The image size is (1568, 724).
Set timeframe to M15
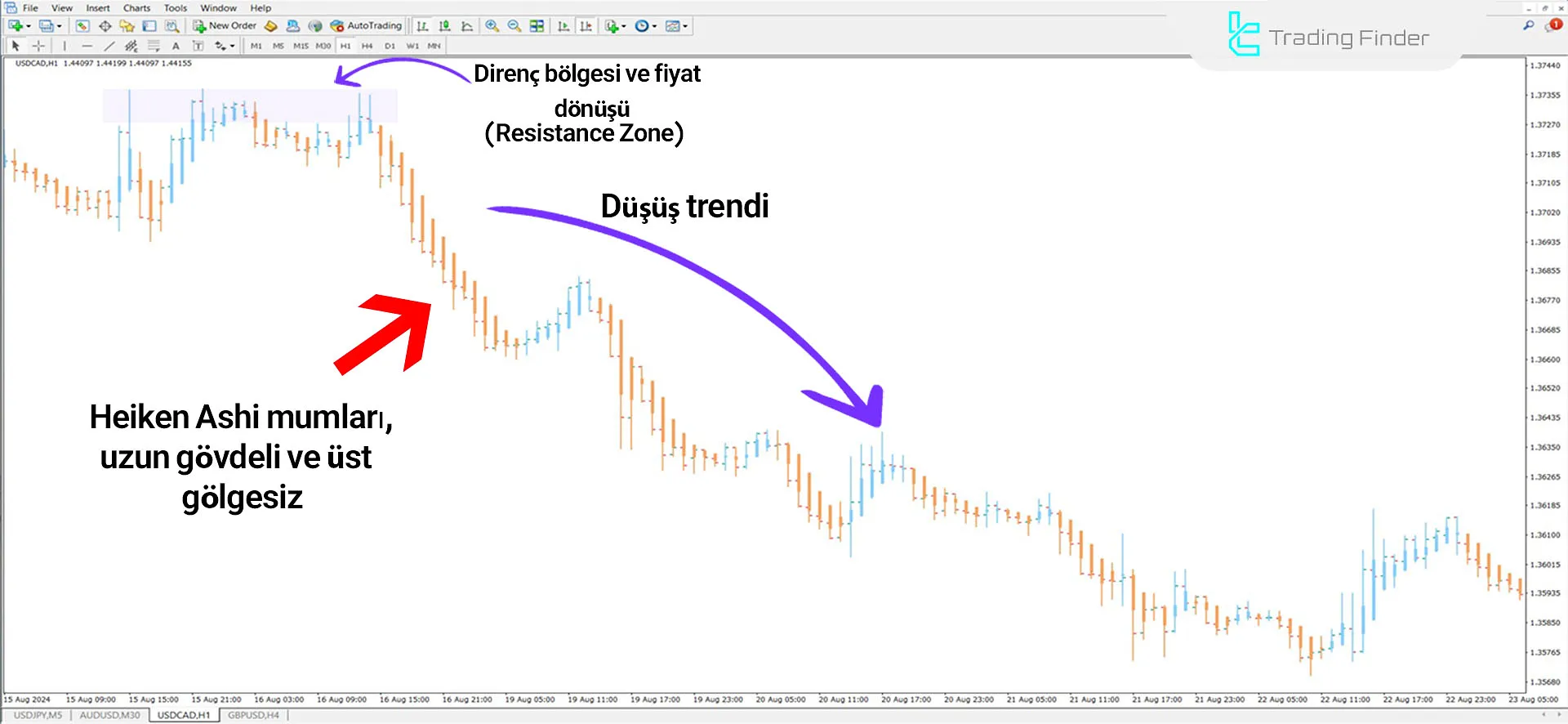tap(301, 46)
